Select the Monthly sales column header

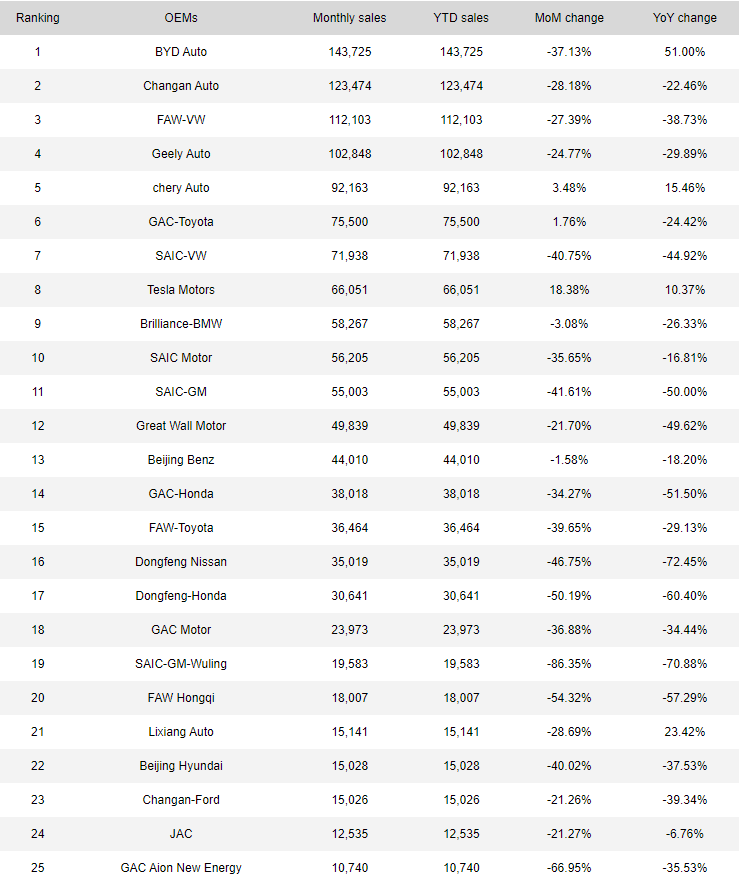tap(349, 18)
